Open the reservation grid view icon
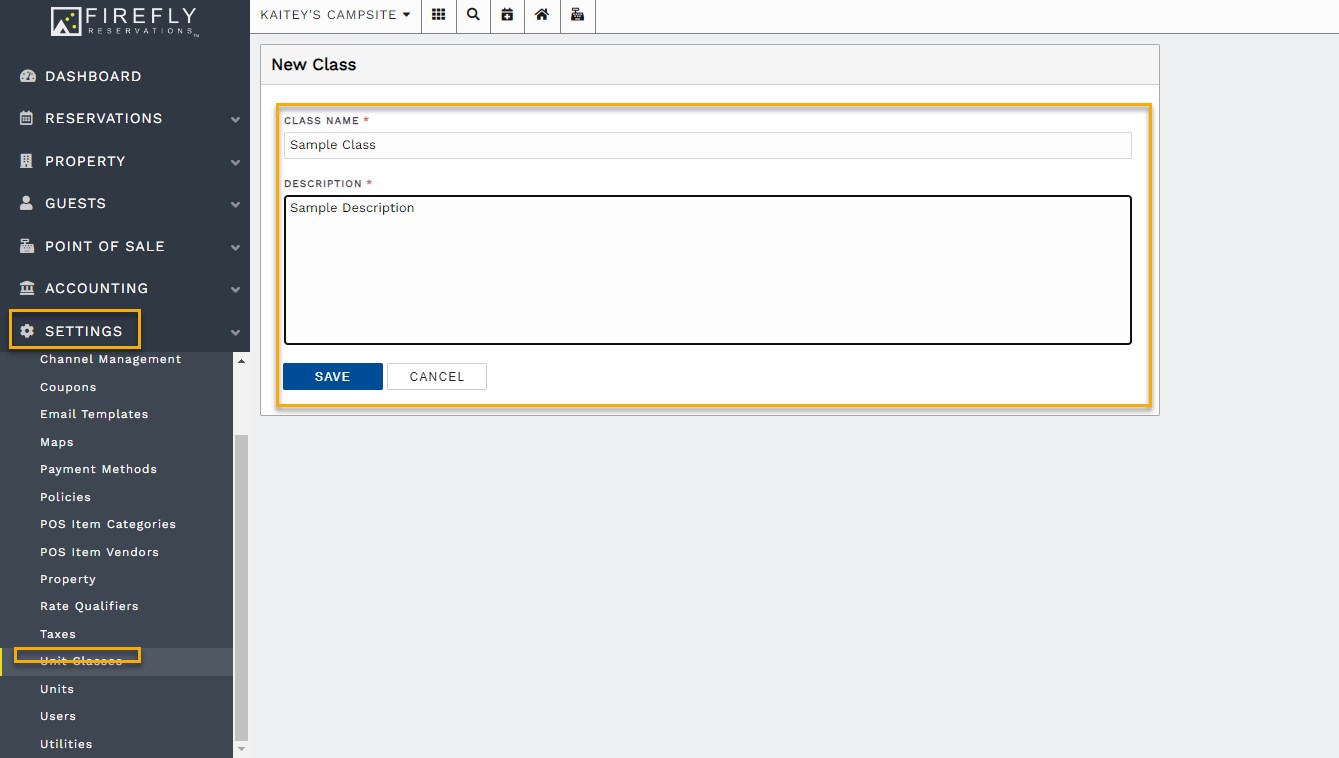The width and height of the screenshot is (1339, 758). (438, 15)
